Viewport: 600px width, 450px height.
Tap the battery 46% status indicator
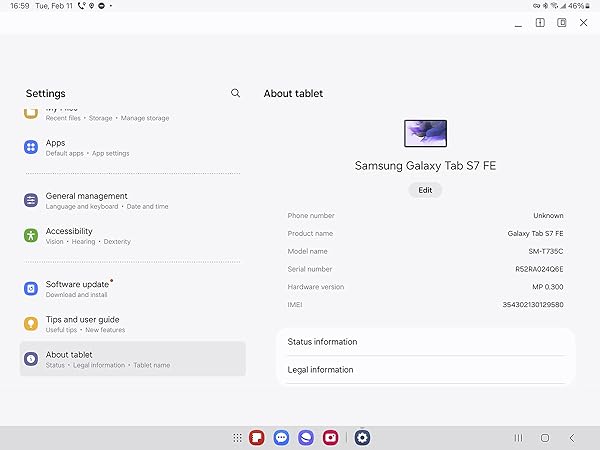coord(579,6)
